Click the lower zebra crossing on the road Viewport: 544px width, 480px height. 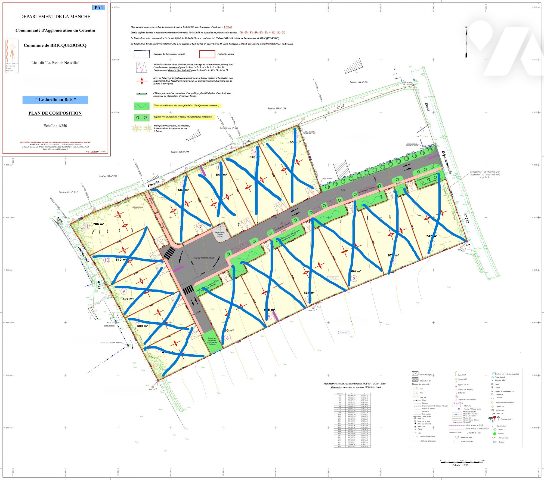(x=188, y=290)
